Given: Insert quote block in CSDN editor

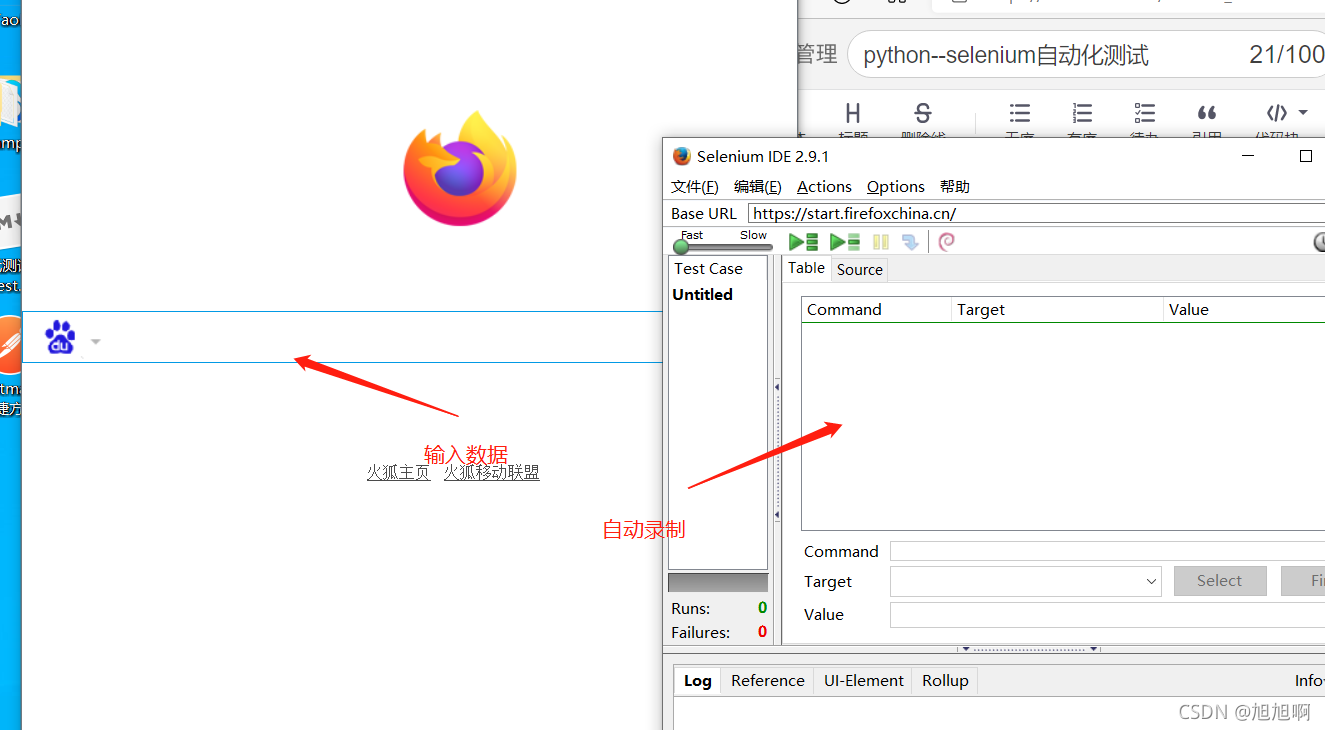Looking at the screenshot, I should coord(1207,113).
